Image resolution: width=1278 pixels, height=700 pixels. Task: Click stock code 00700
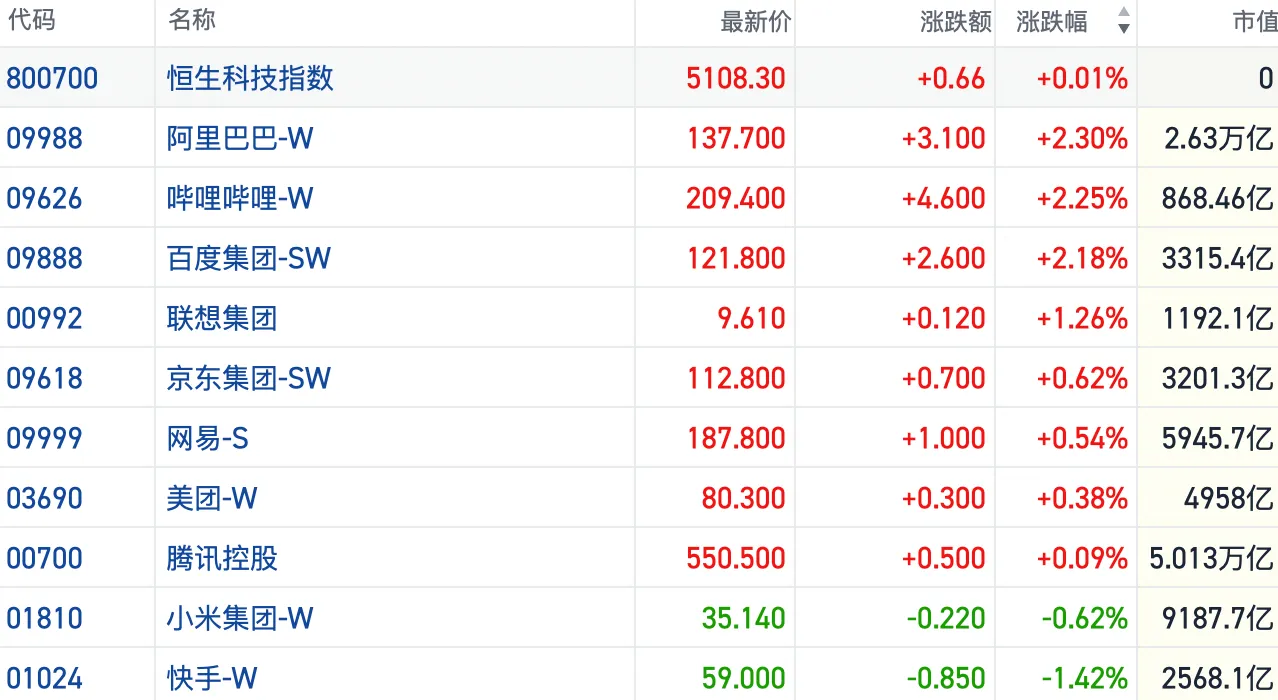point(44,558)
